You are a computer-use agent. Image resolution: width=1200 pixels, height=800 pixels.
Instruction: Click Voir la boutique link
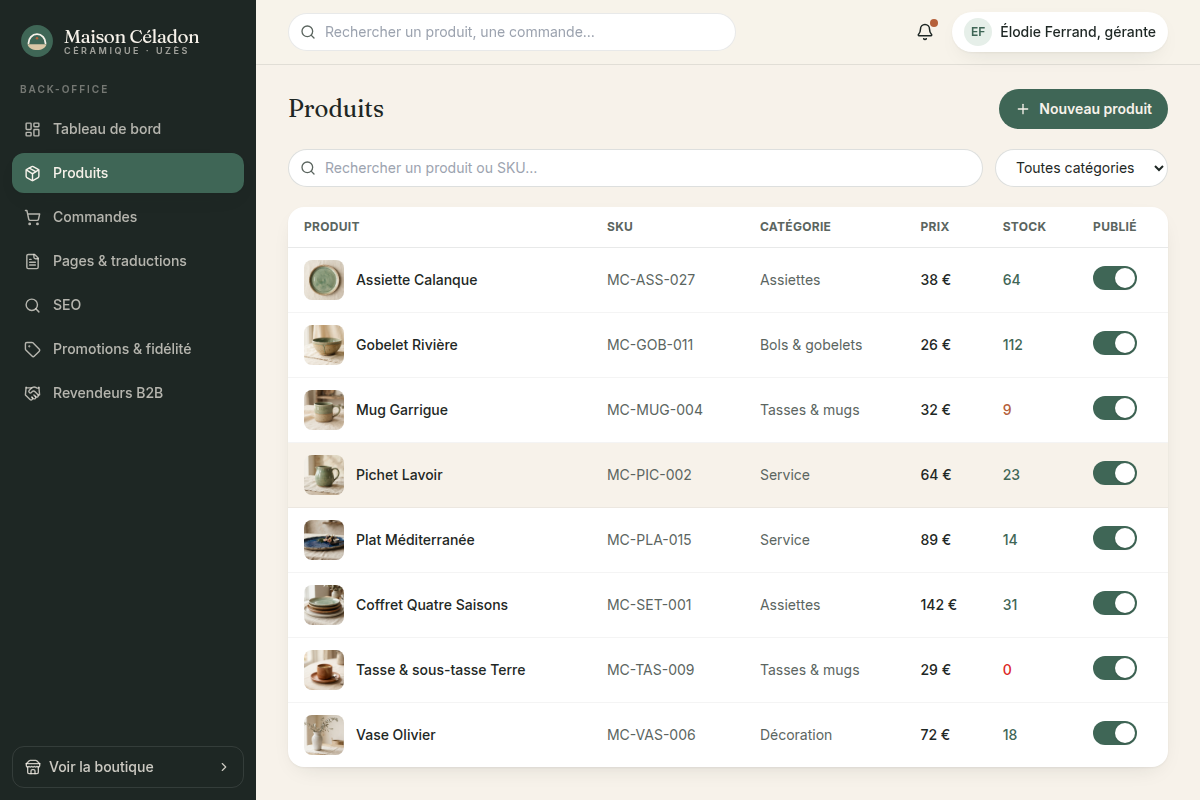click(128, 767)
